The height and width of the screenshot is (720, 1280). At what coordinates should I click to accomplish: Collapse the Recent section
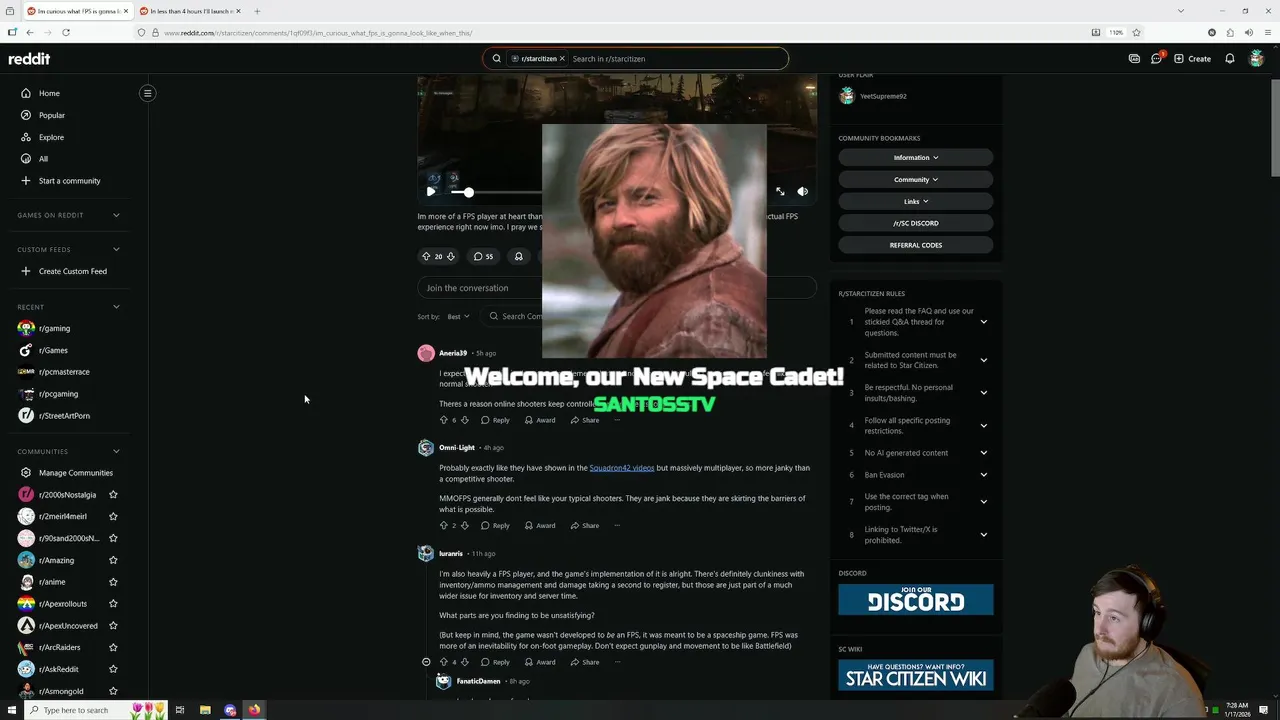point(116,307)
